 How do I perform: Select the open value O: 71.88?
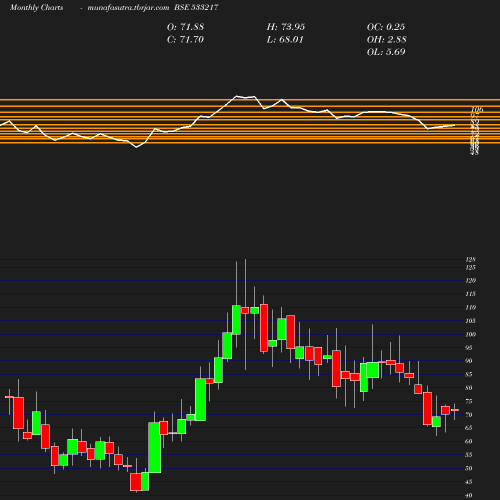pos(185,27)
